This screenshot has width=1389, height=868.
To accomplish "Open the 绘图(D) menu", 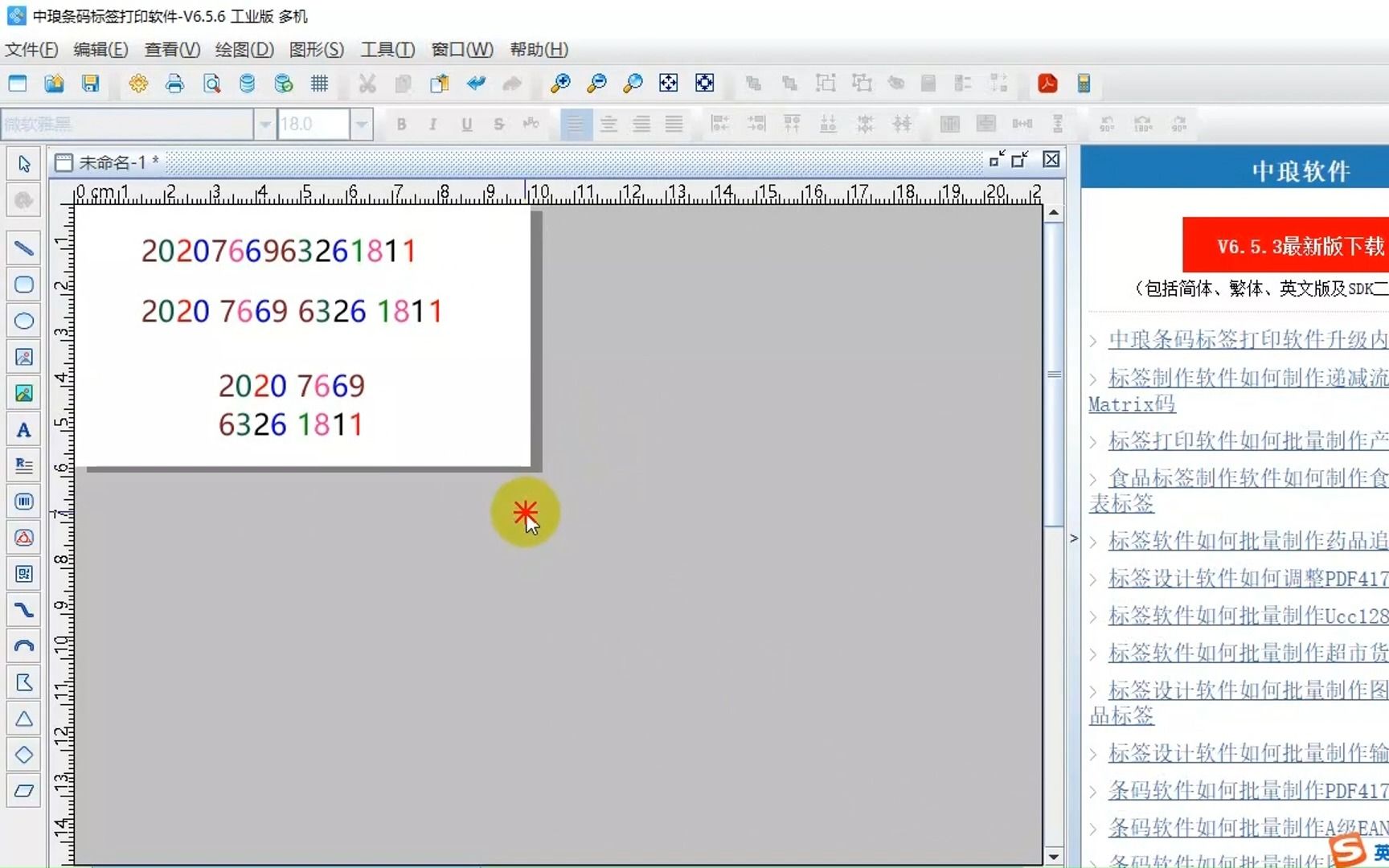I will click(x=244, y=50).
